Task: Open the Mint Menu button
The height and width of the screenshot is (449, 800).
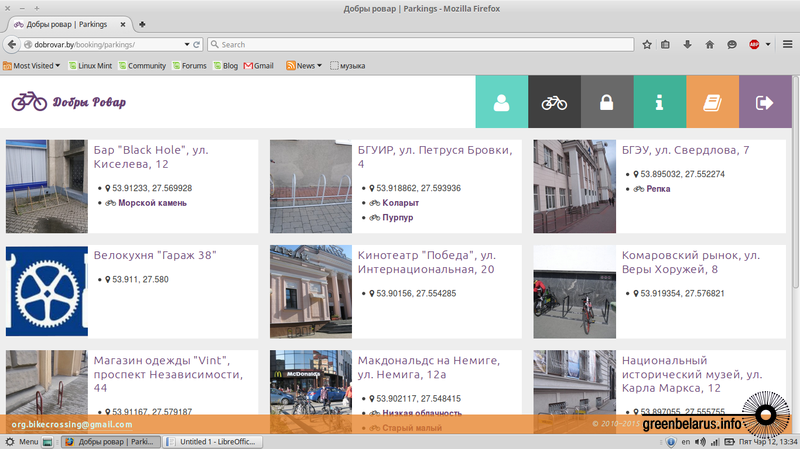Action: click(x=22, y=441)
